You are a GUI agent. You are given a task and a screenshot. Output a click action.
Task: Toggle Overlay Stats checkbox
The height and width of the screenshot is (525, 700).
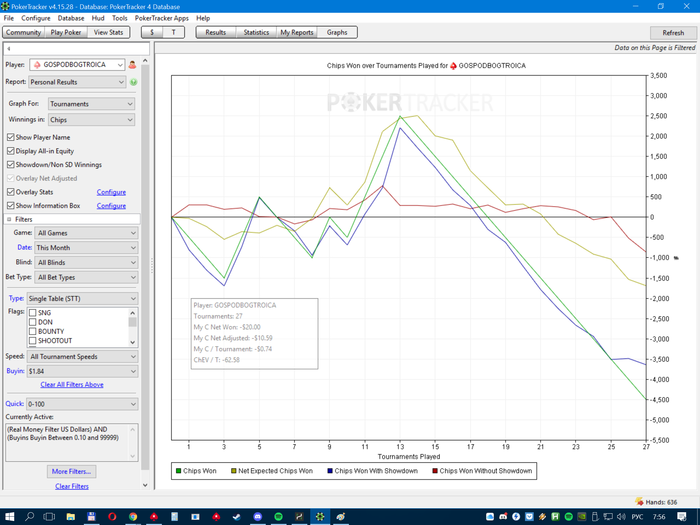click(11, 192)
